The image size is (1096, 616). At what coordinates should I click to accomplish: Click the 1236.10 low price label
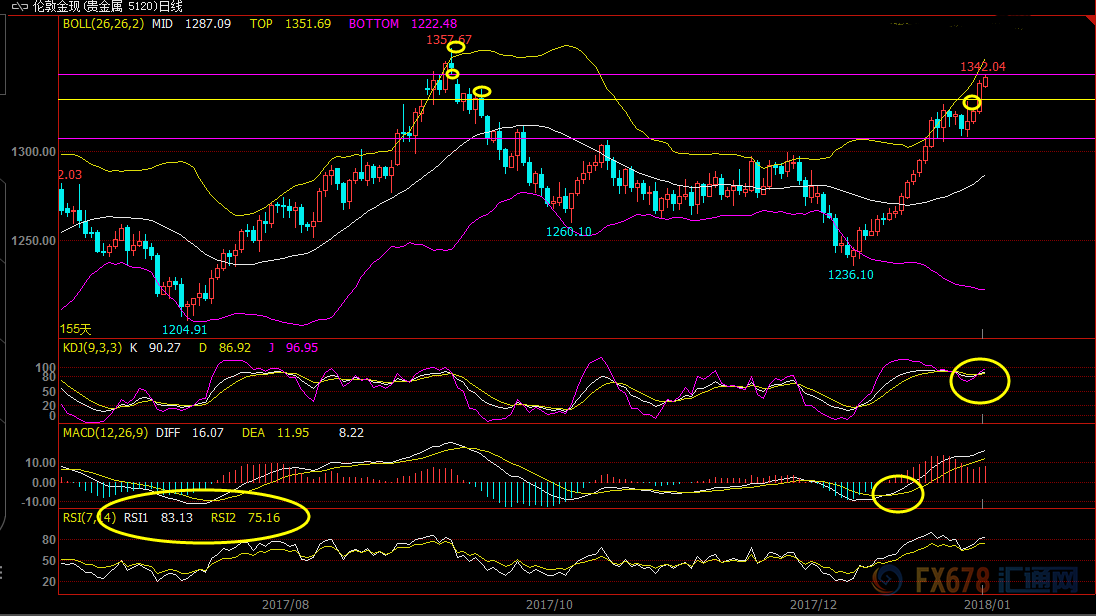point(850,275)
